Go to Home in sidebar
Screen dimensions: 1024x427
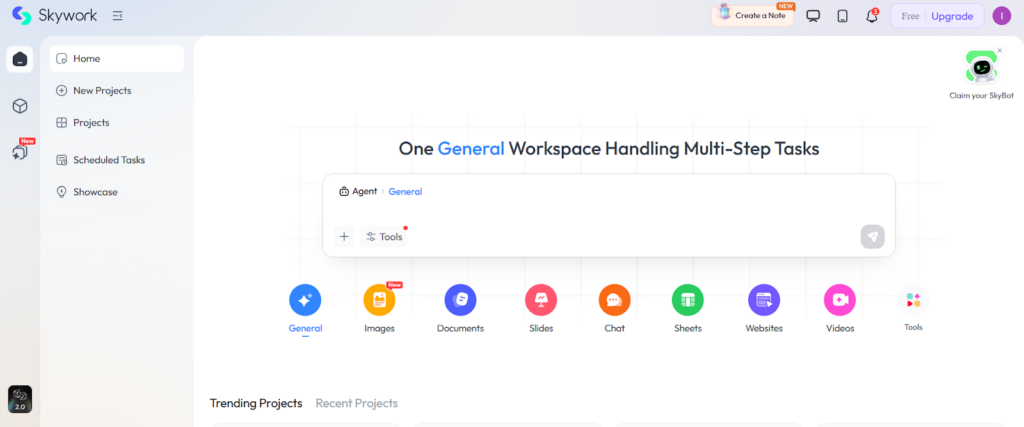(x=117, y=59)
